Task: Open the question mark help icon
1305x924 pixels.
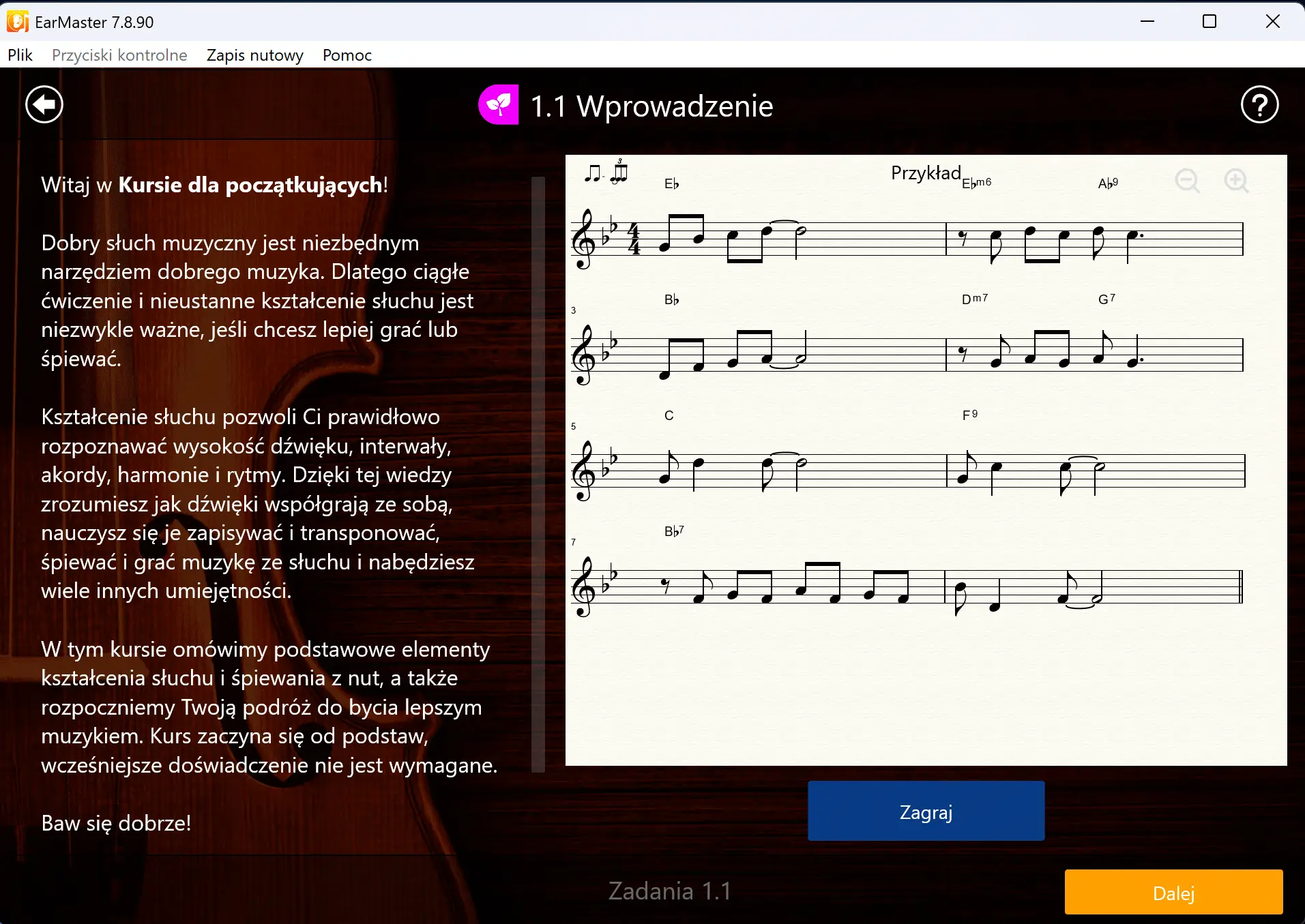Action: click(x=1259, y=105)
